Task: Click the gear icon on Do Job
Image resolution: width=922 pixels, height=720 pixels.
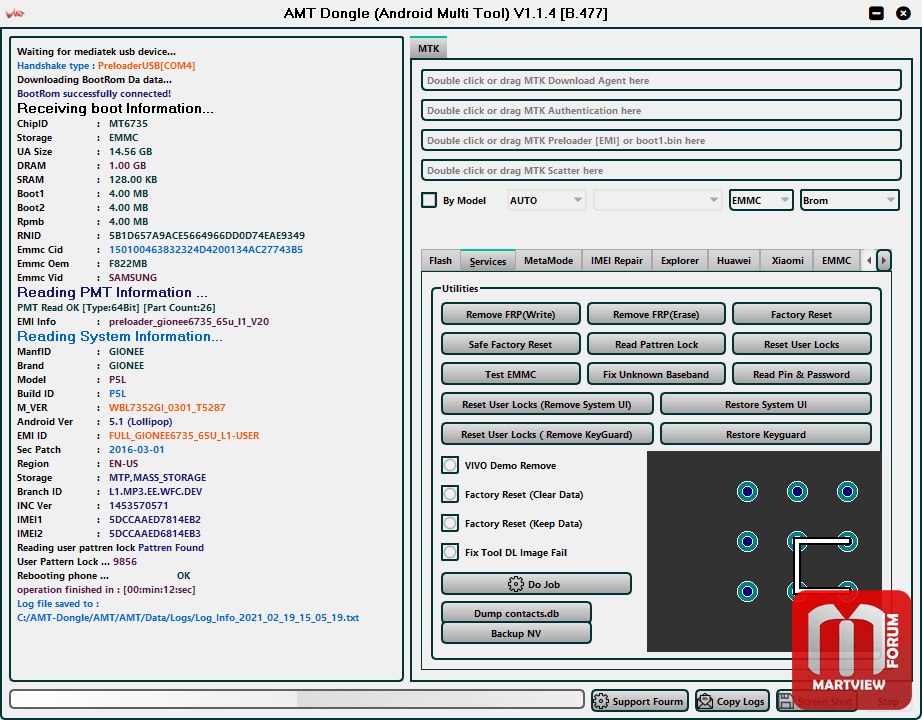Action: tap(516, 584)
